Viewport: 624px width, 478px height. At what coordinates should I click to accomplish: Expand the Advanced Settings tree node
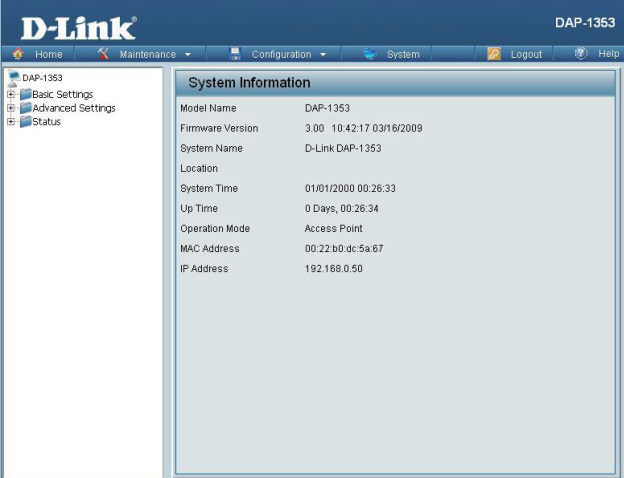[x=11, y=108]
